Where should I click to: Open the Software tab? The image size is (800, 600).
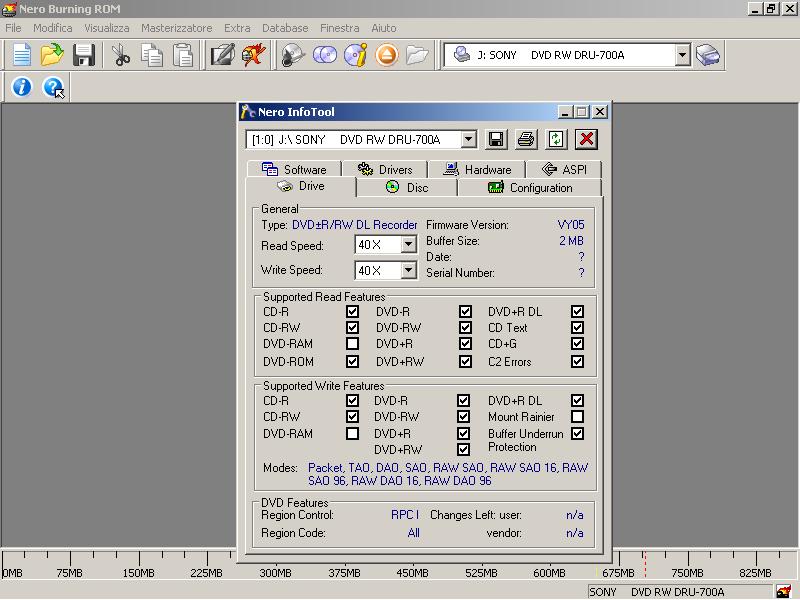point(293,169)
